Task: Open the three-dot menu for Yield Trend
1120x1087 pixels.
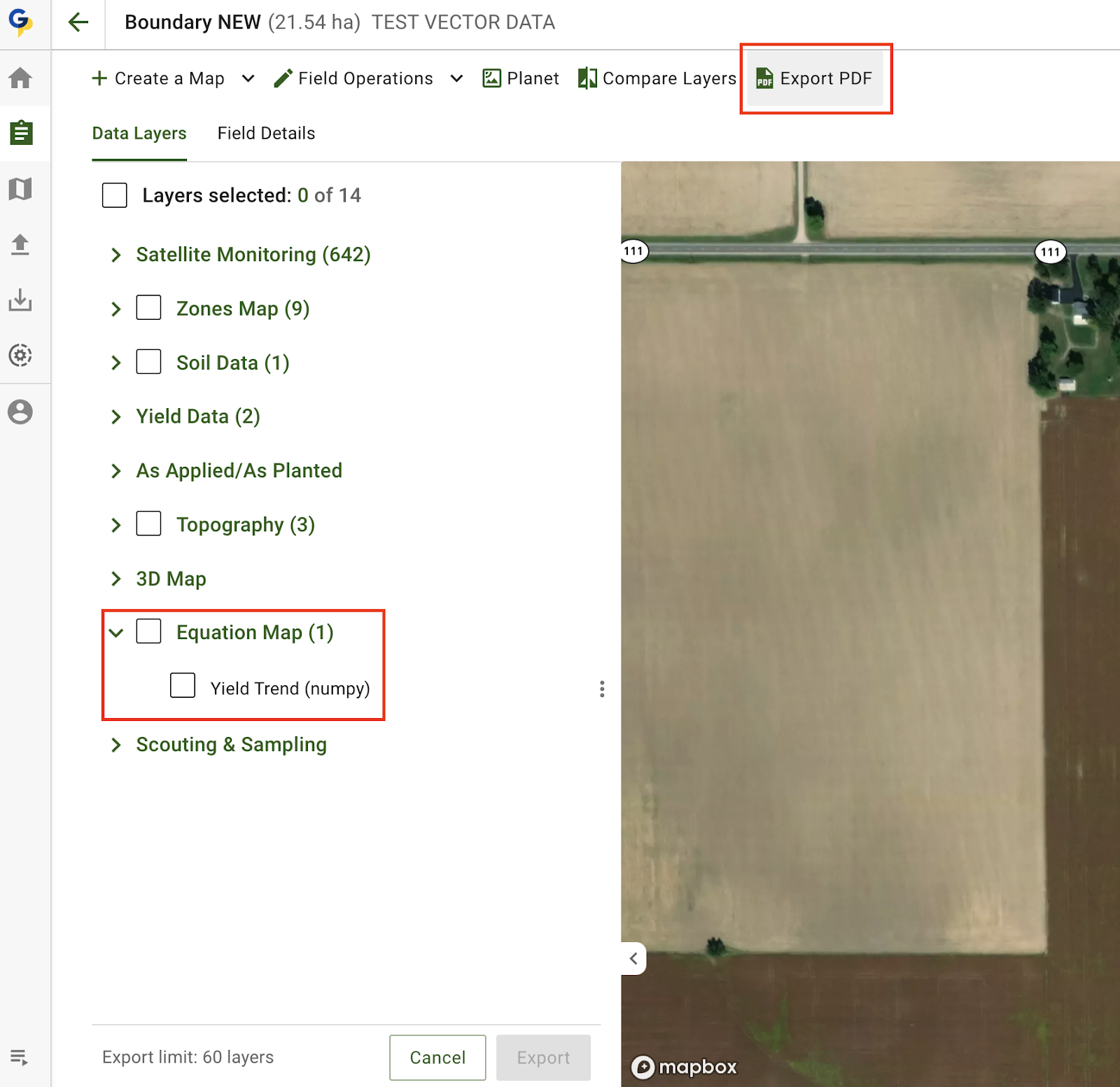Action: coord(602,689)
